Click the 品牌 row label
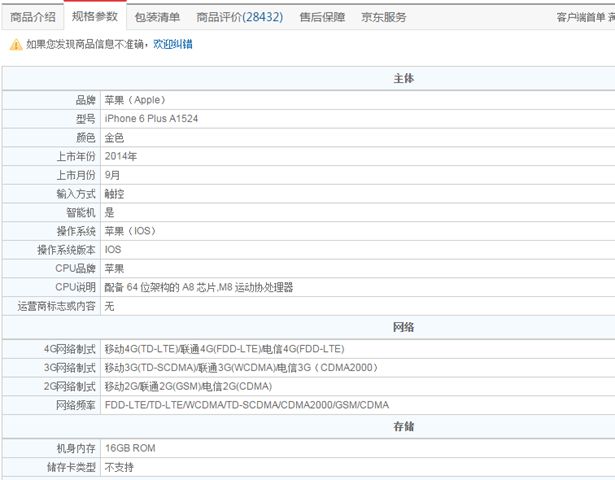Image resolution: width=615 pixels, height=480 pixels. click(x=86, y=100)
